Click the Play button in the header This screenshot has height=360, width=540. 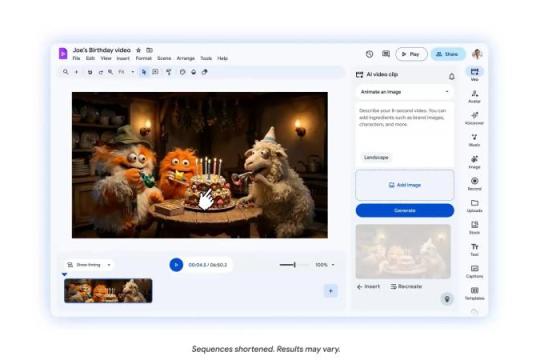pos(411,54)
